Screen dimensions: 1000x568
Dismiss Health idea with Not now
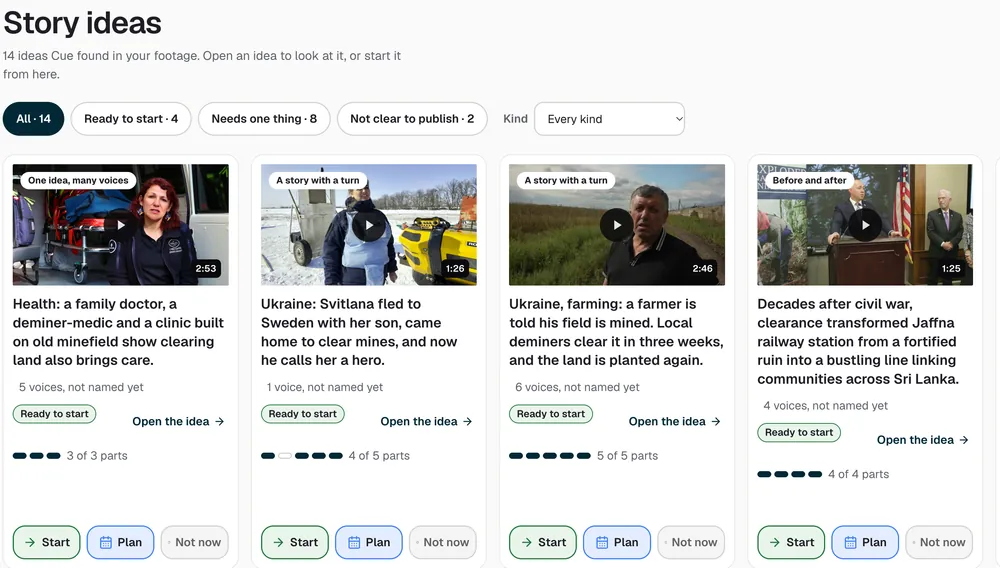click(x=195, y=542)
